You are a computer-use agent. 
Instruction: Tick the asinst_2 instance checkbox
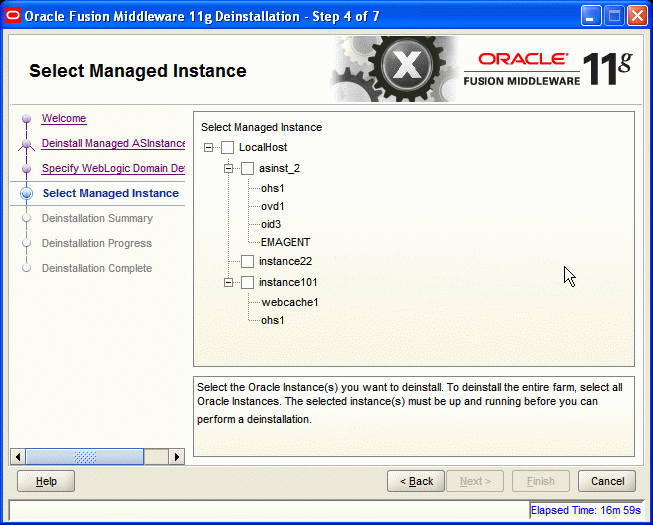247,169
